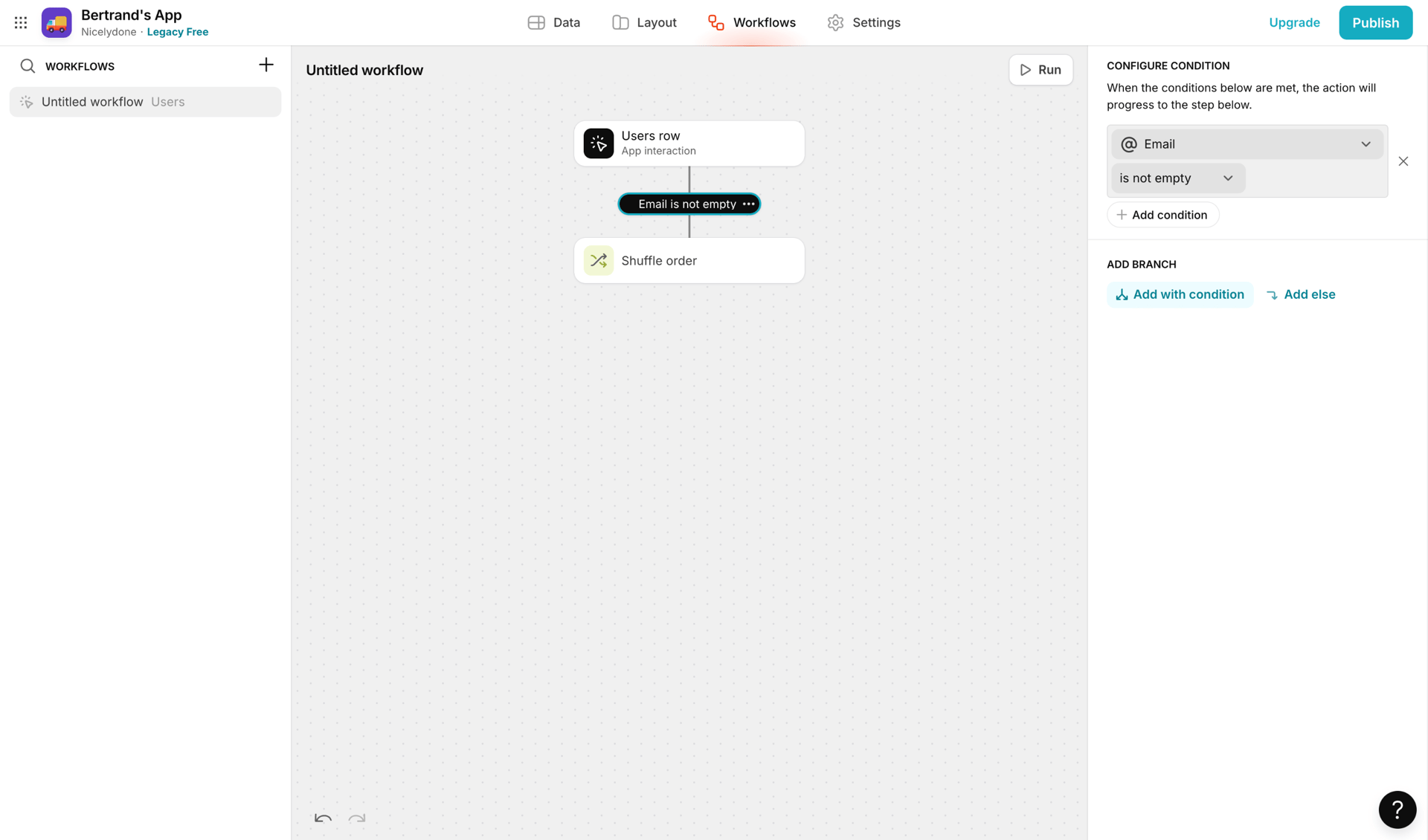
Task: Add a branch with condition
Action: coord(1179,294)
